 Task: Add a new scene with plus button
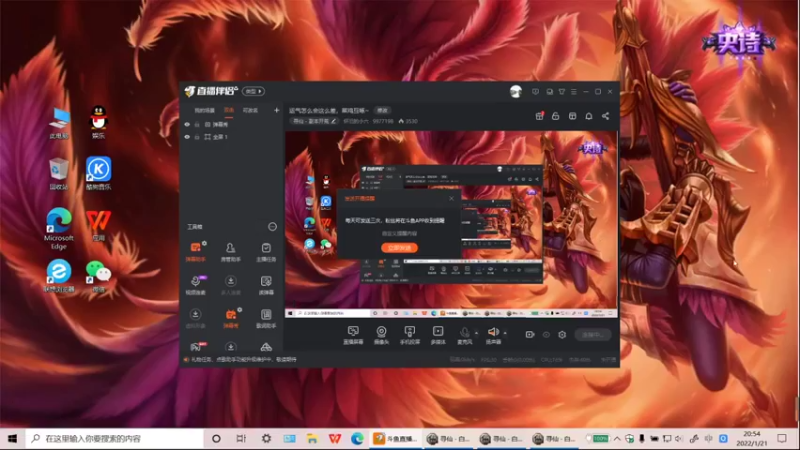point(277,110)
